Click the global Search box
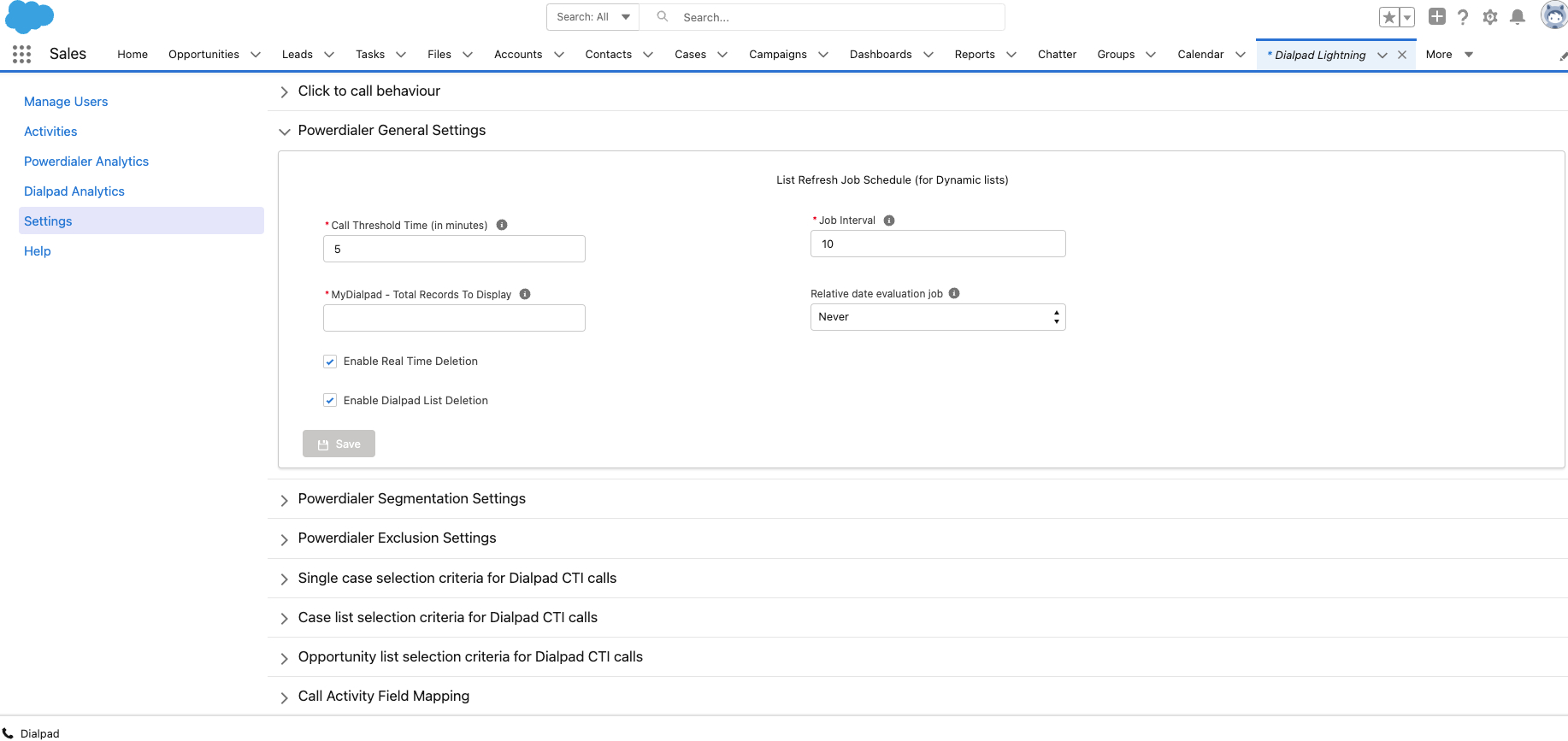1568x741 pixels. tap(822, 17)
